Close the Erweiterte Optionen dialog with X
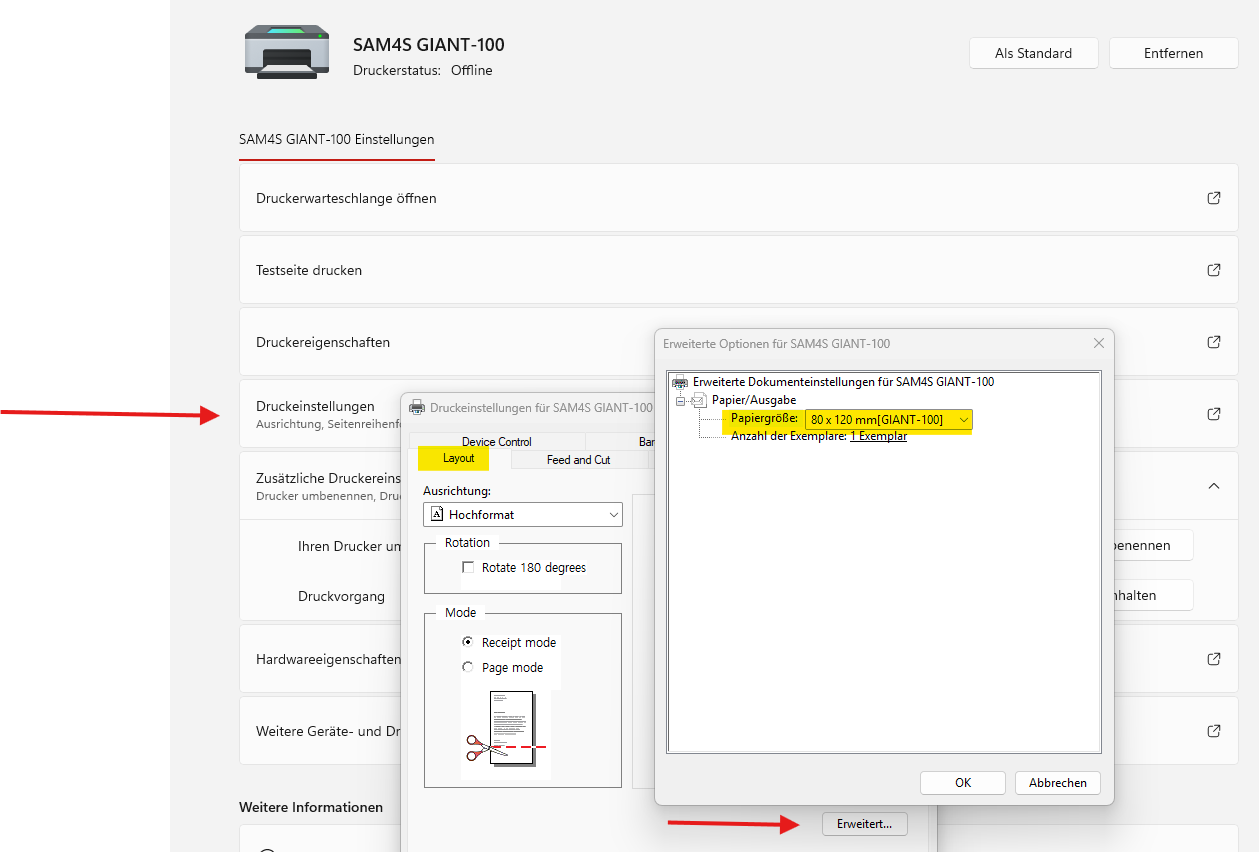This screenshot has height=852, width=1259. click(1099, 343)
